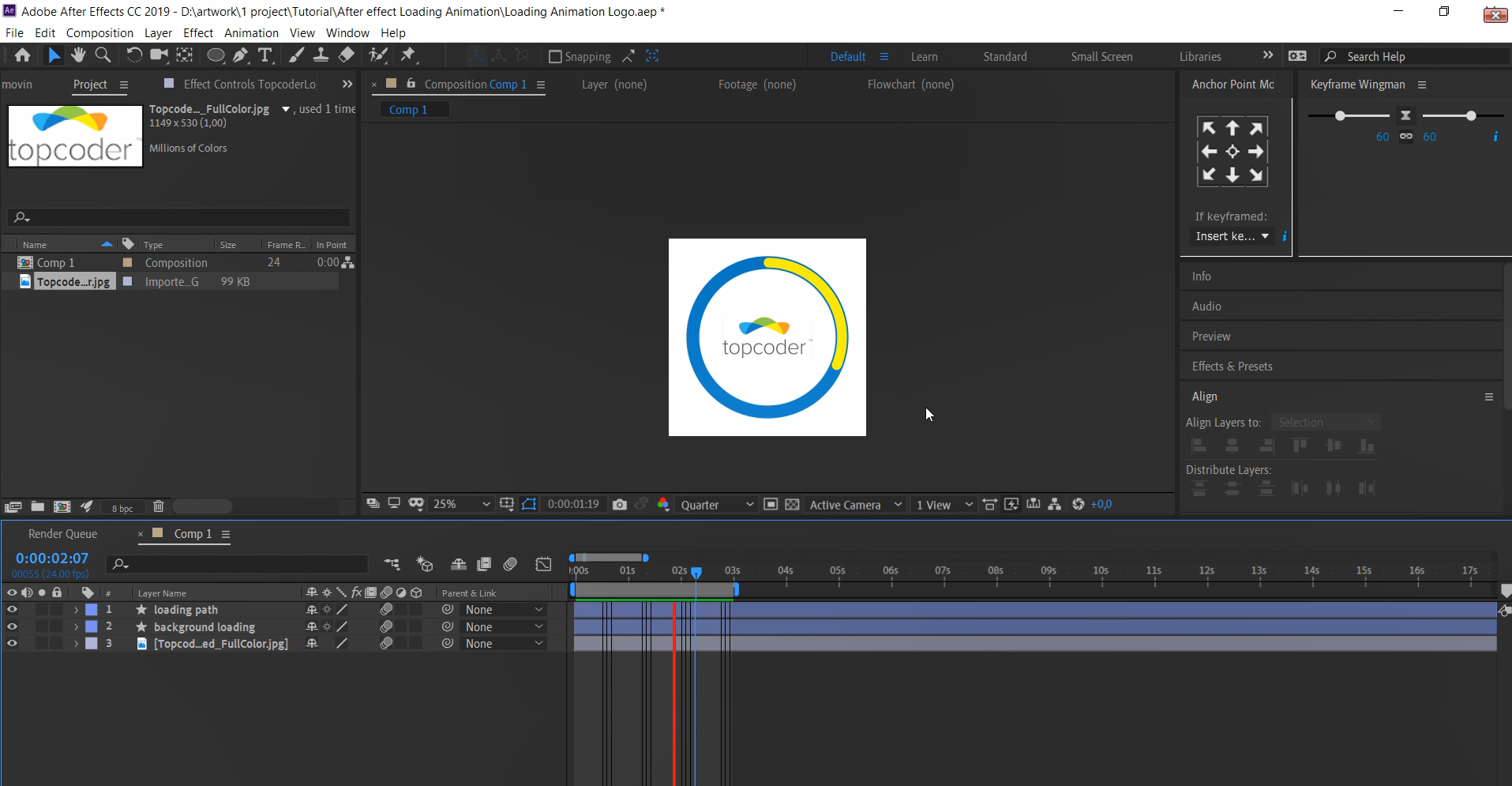Click anchor point bottom-right arrow
The image size is (1512, 786).
tap(1256, 175)
